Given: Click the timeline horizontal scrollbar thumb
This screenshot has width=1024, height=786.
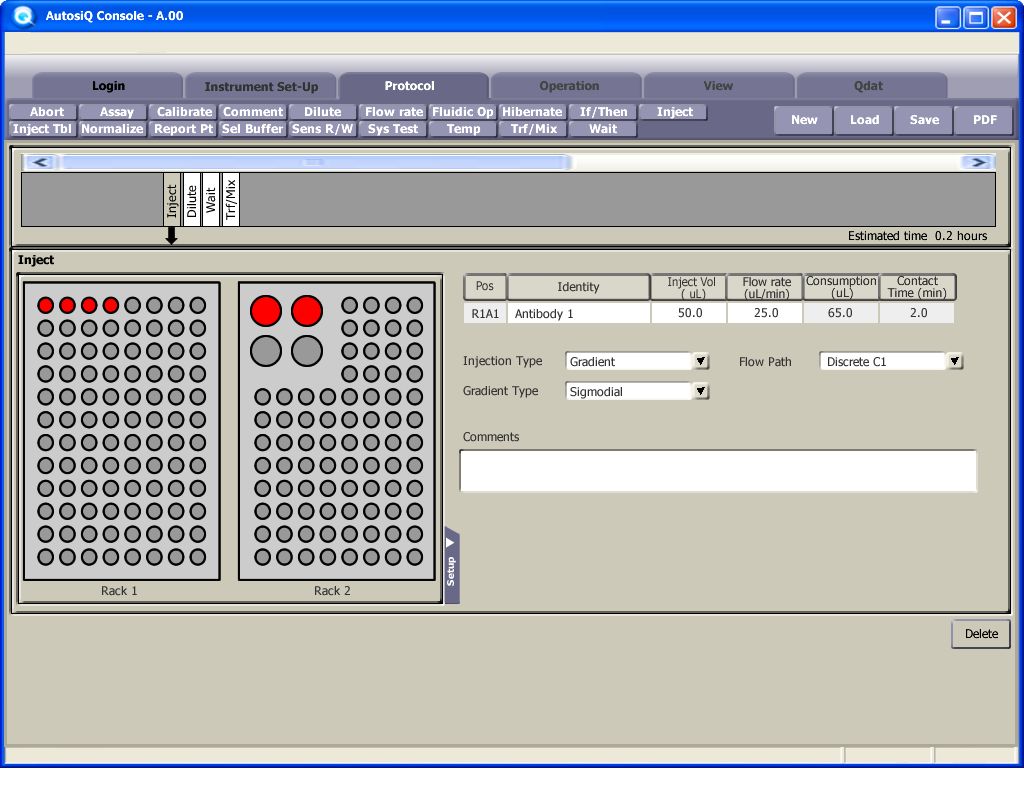Looking at the screenshot, I should pos(315,162).
